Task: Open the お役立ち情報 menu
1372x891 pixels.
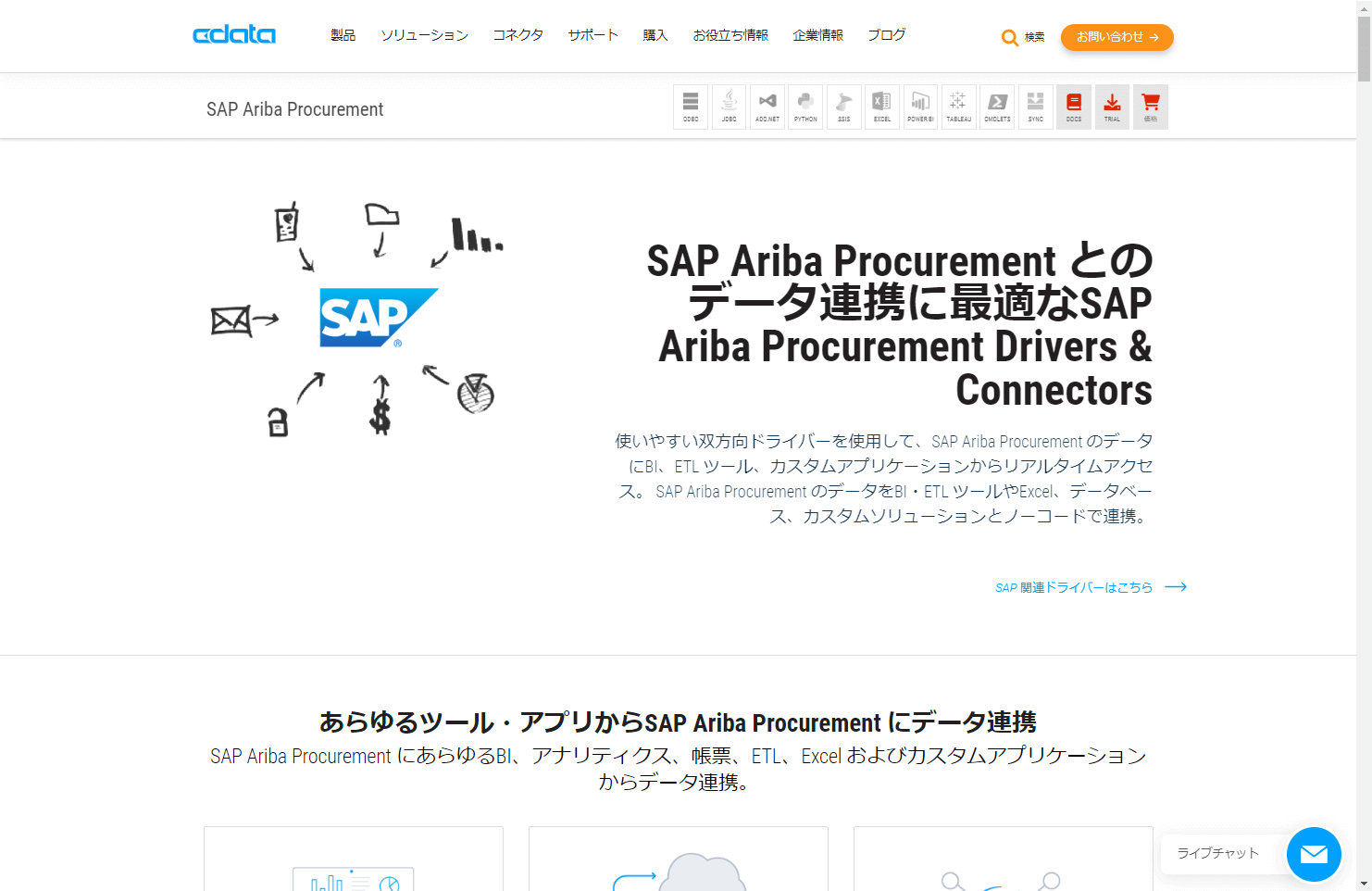Action: pyautogui.click(x=730, y=35)
